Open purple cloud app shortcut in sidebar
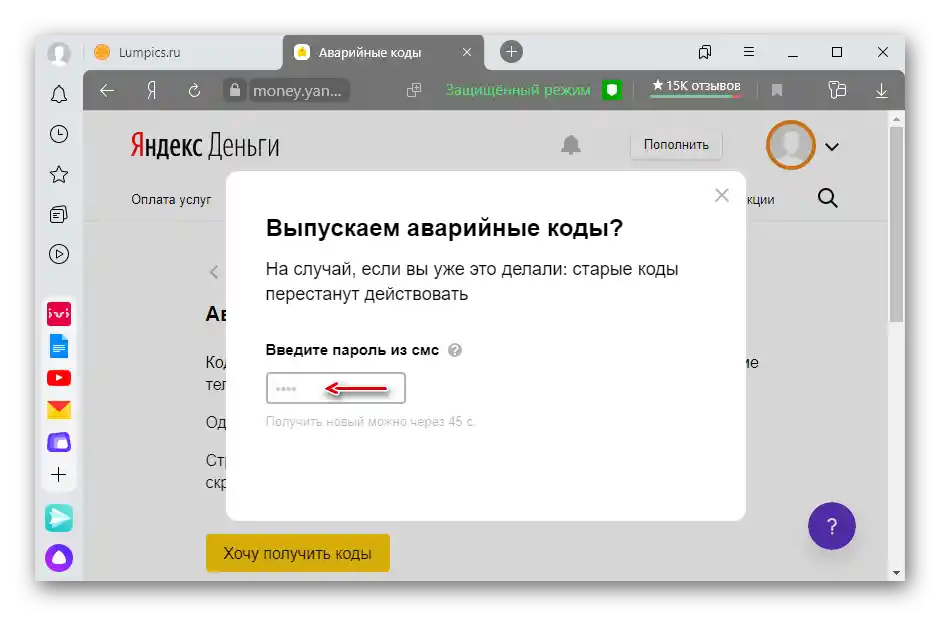This screenshot has width=940, height=626. coord(59,443)
